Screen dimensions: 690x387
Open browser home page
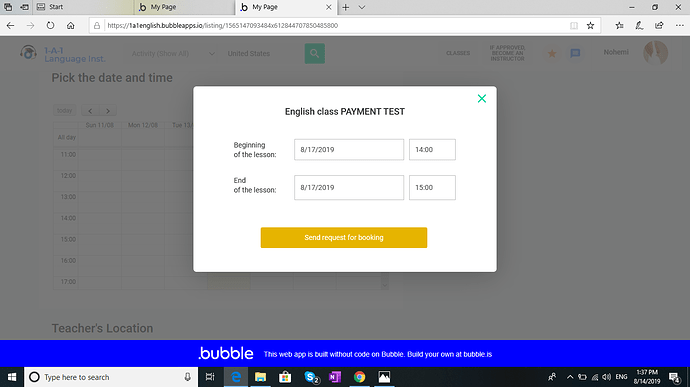[70, 26]
